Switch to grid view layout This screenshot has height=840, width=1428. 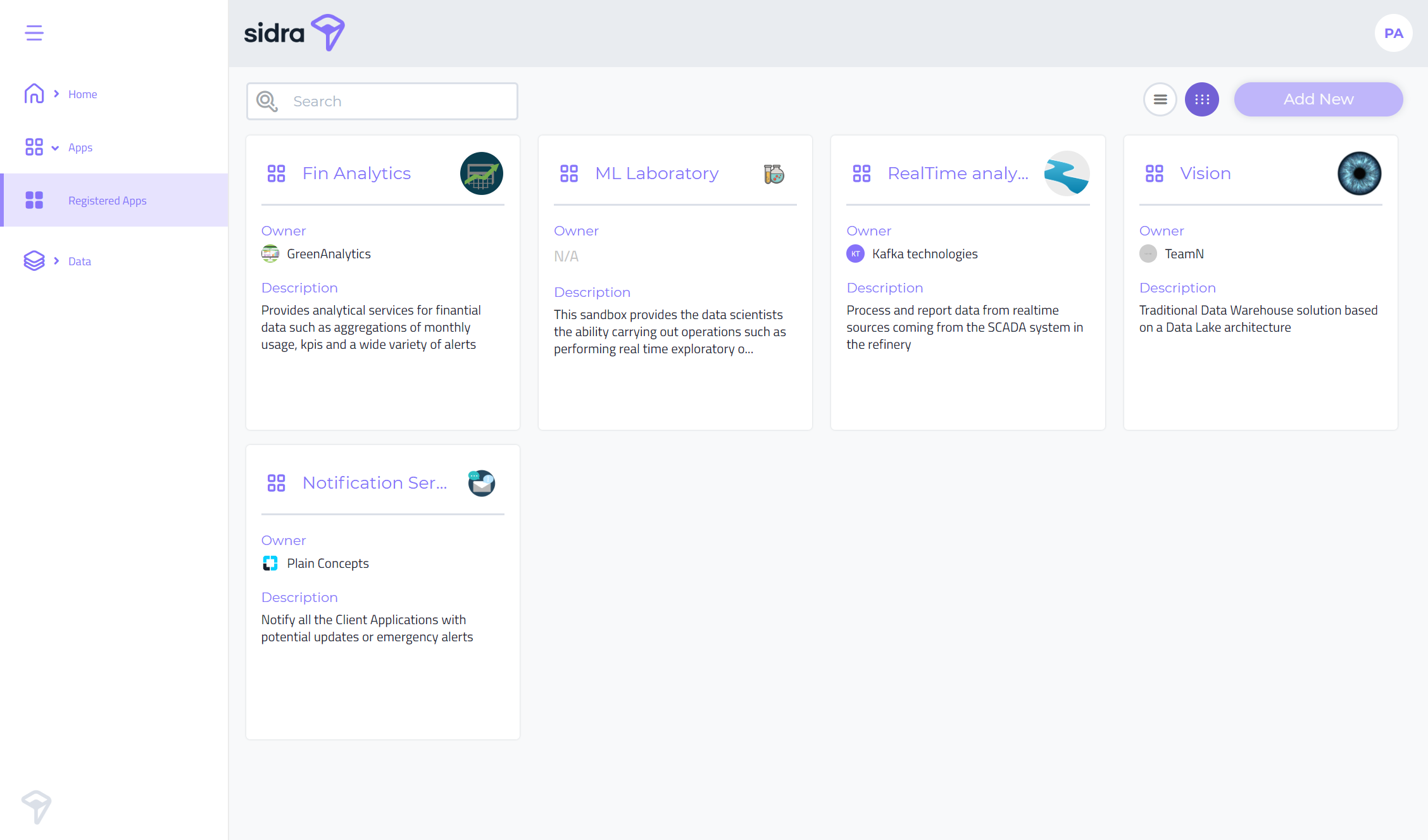(x=1201, y=99)
